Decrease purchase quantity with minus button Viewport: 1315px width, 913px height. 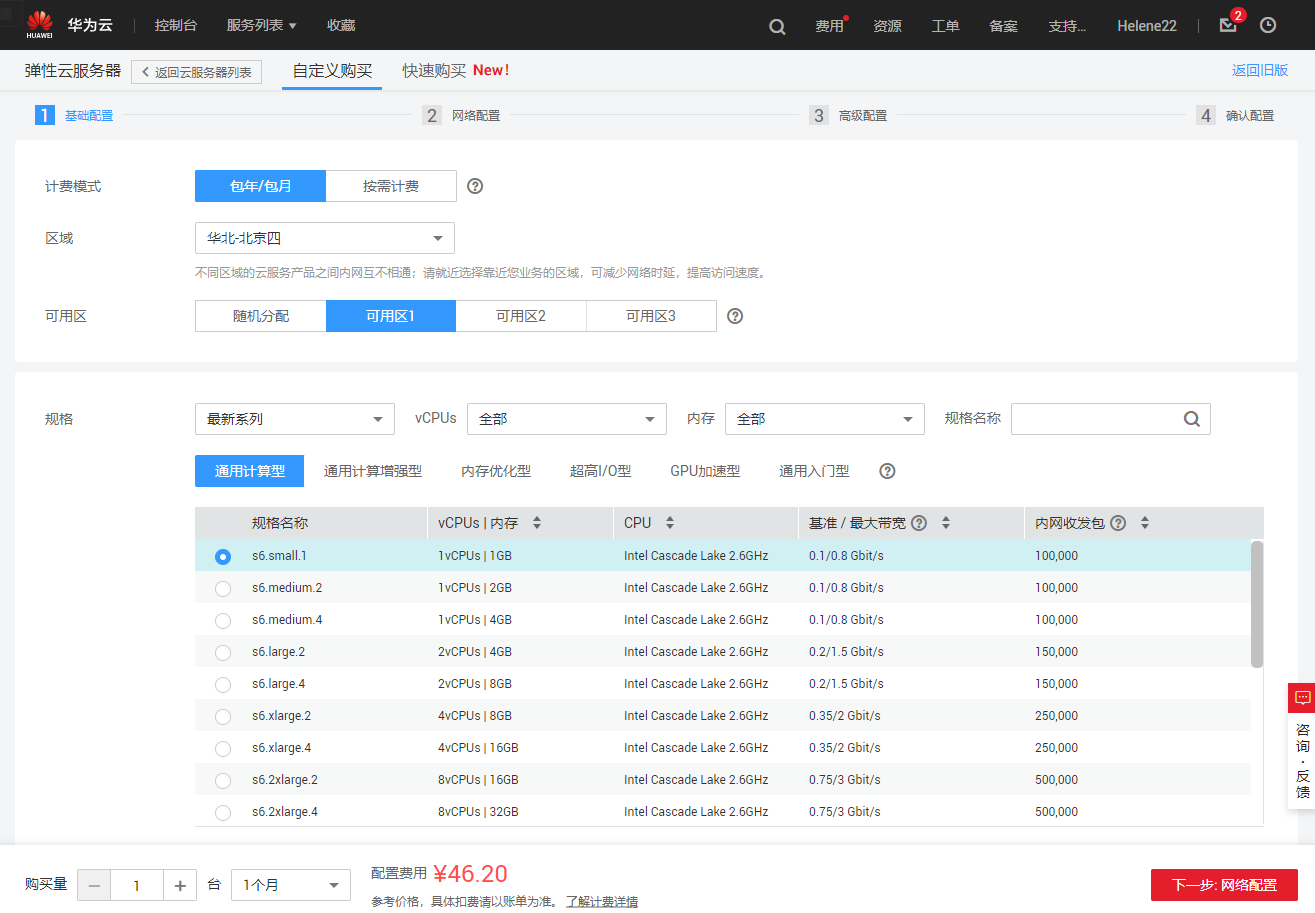click(x=94, y=885)
